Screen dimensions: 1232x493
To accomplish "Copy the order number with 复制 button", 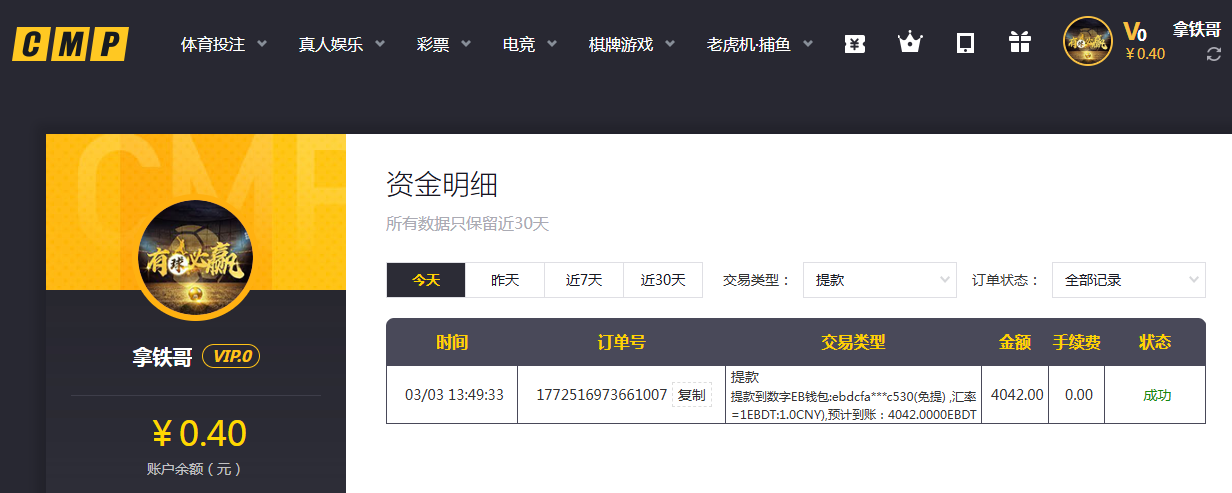I will coord(692,395).
